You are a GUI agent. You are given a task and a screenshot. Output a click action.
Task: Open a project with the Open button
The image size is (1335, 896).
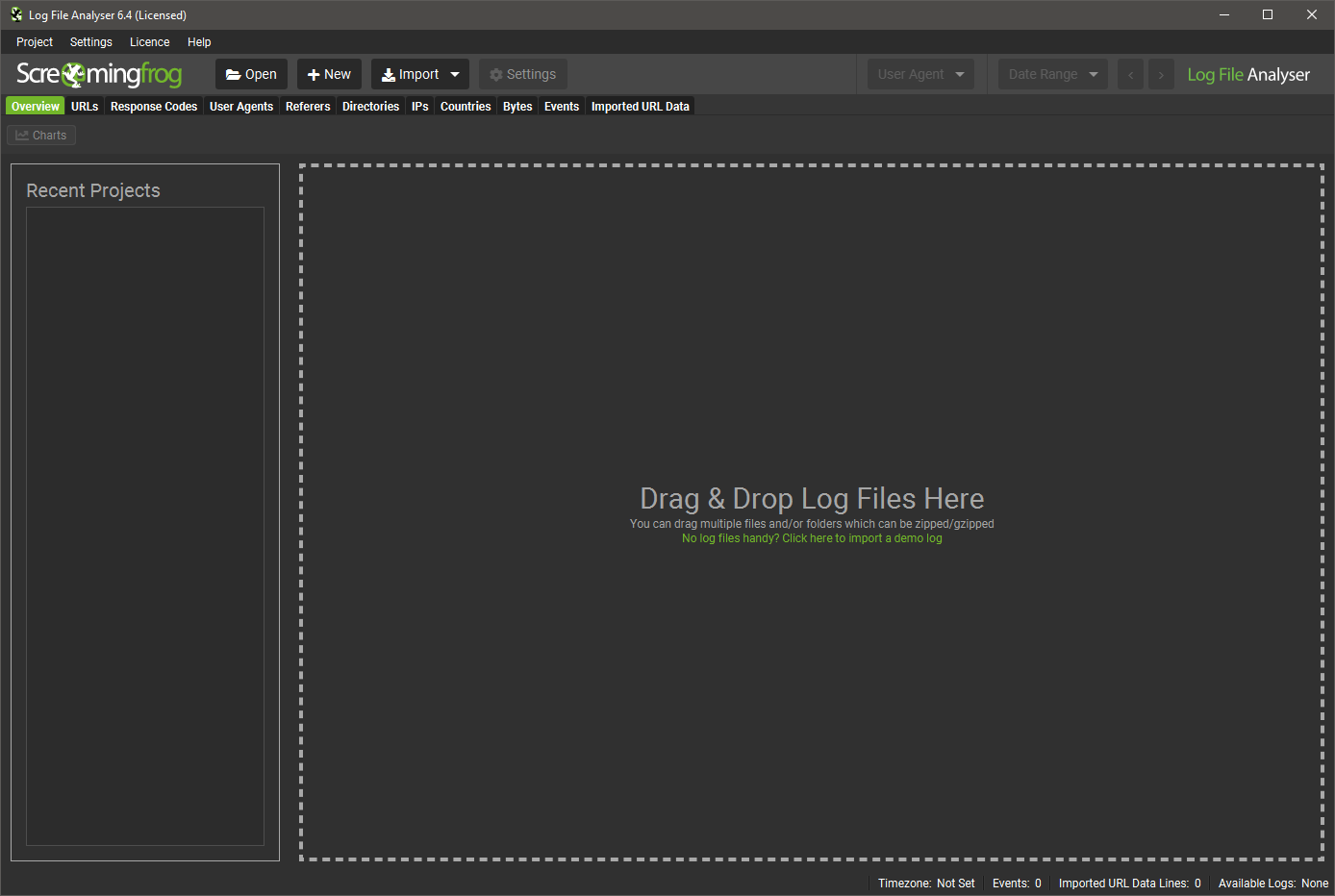click(x=251, y=74)
